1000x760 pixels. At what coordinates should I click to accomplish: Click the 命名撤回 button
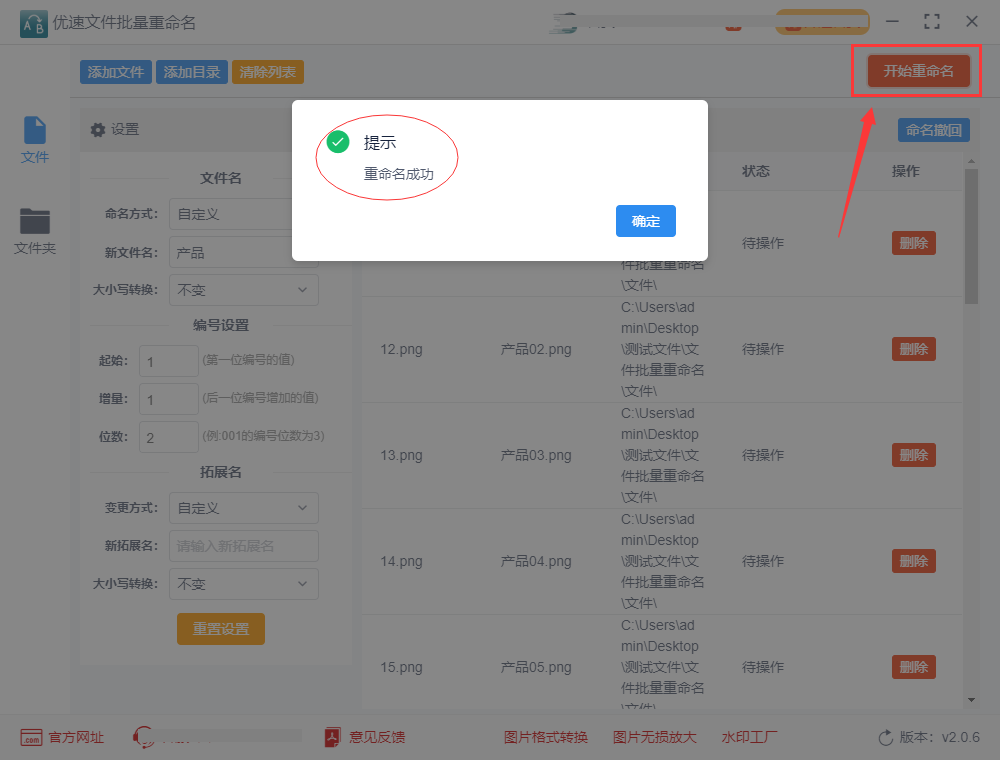(934, 130)
